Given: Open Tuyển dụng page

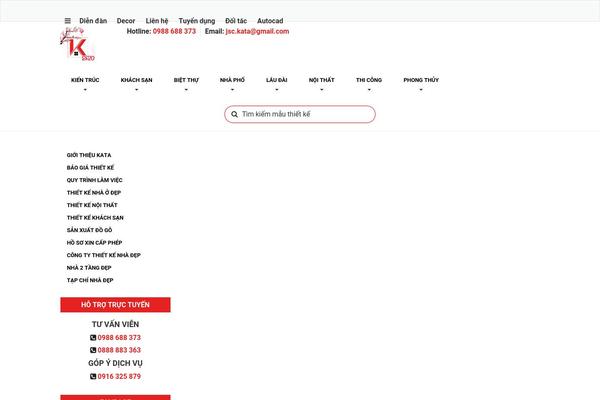Looking at the screenshot, I should pos(197,21).
